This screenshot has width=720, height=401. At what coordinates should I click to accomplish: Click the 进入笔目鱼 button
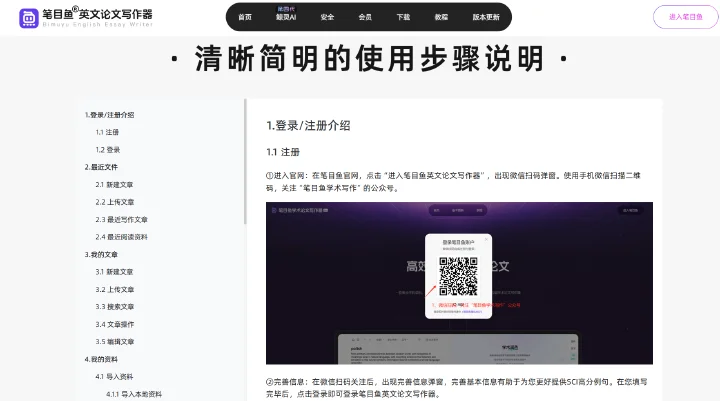click(686, 17)
